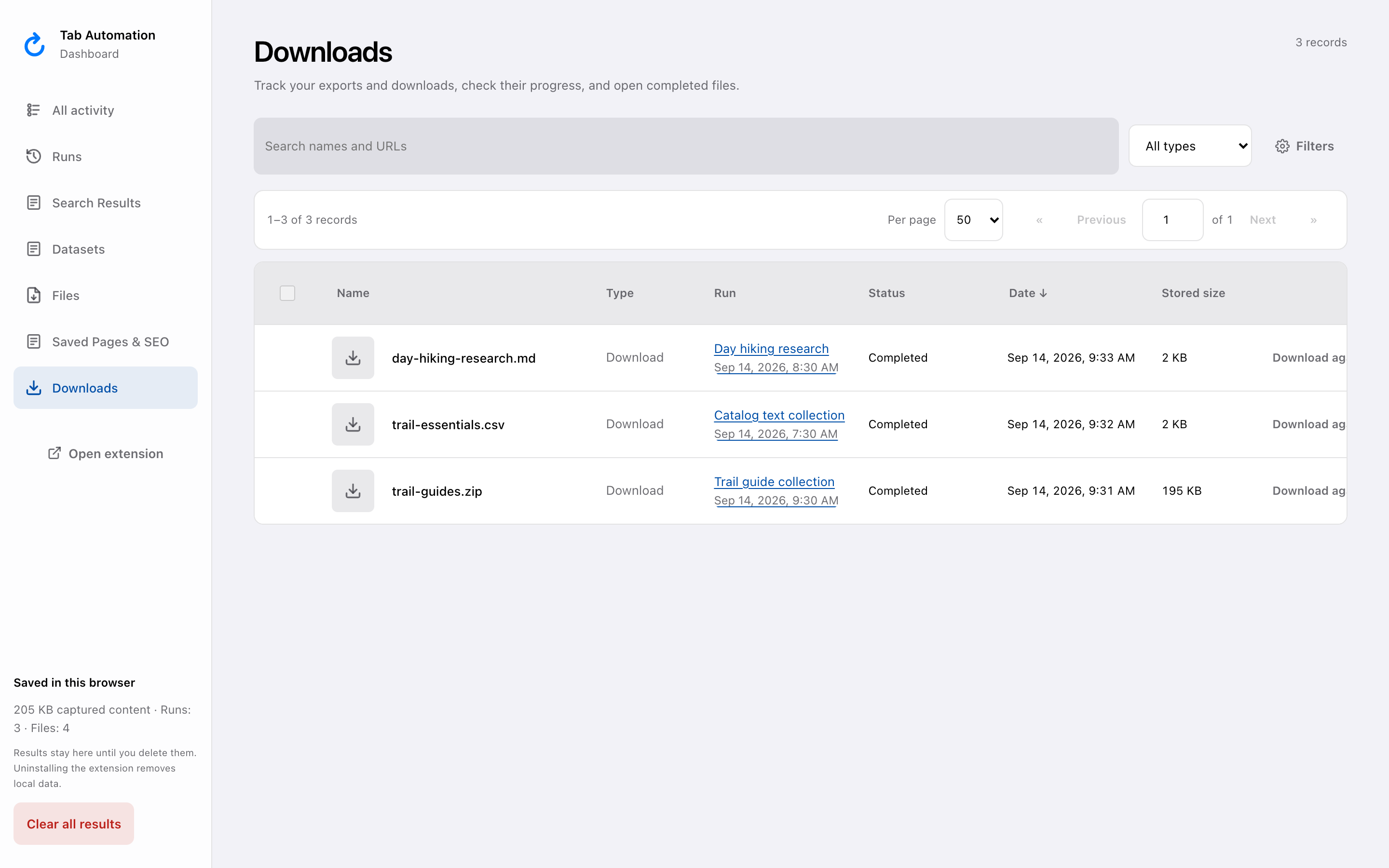Click the Runs history clock icon
Viewport: 1389px width, 868px height.
pyautogui.click(x=33, y=156)
